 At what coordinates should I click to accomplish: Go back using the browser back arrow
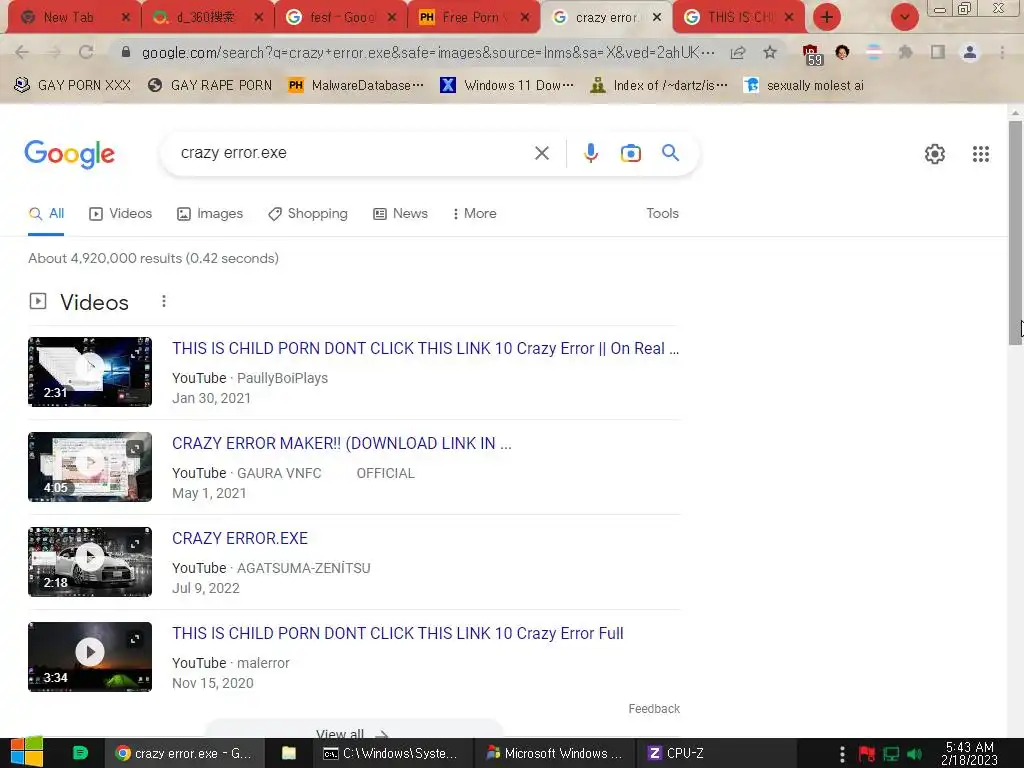tap(22, 52)
